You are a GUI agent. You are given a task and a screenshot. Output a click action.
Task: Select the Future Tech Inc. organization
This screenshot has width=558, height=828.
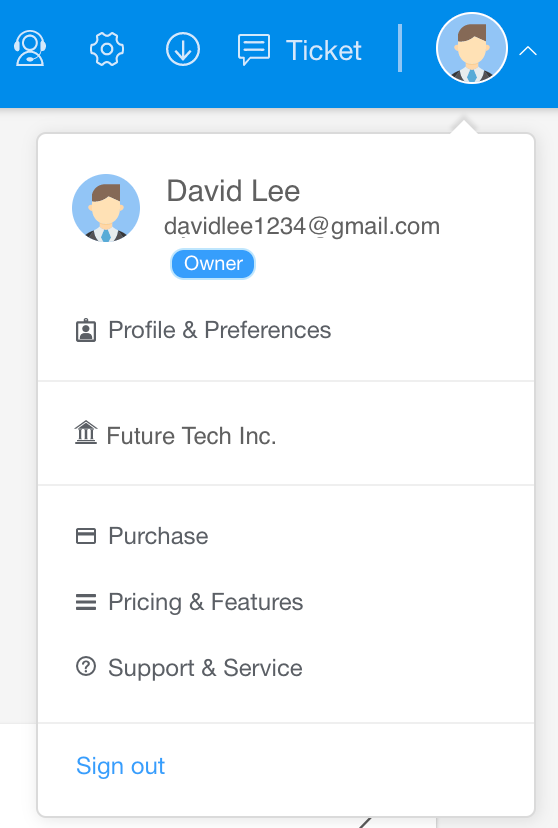191,436
